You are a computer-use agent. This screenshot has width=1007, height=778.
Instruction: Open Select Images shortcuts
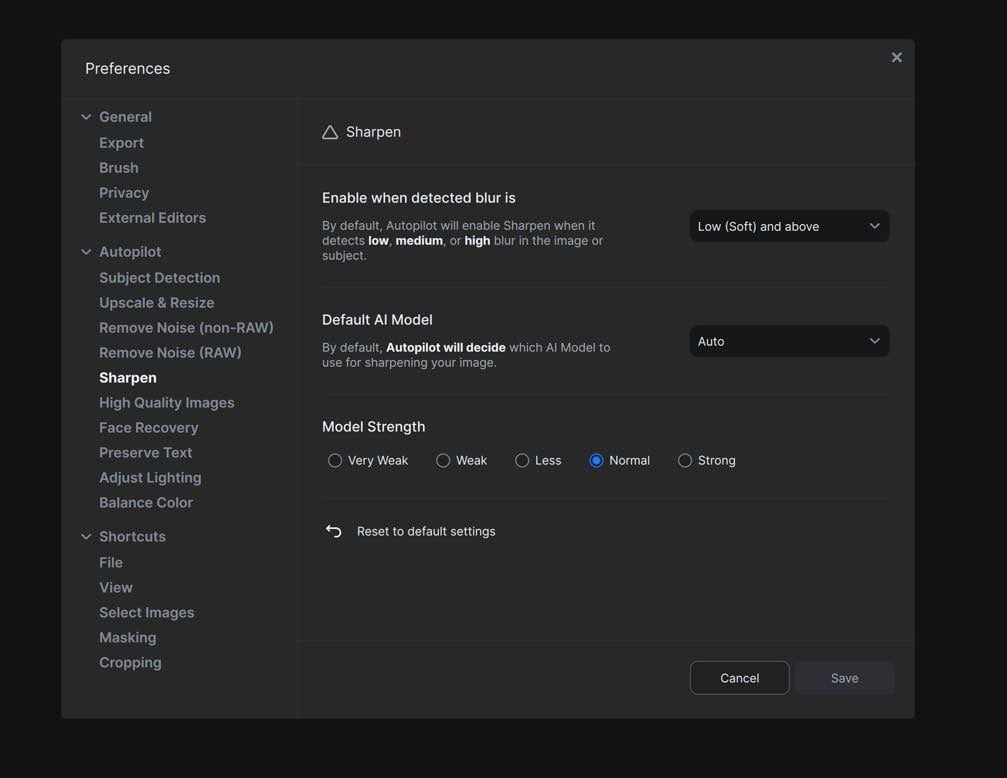click(x=146, y=613)
